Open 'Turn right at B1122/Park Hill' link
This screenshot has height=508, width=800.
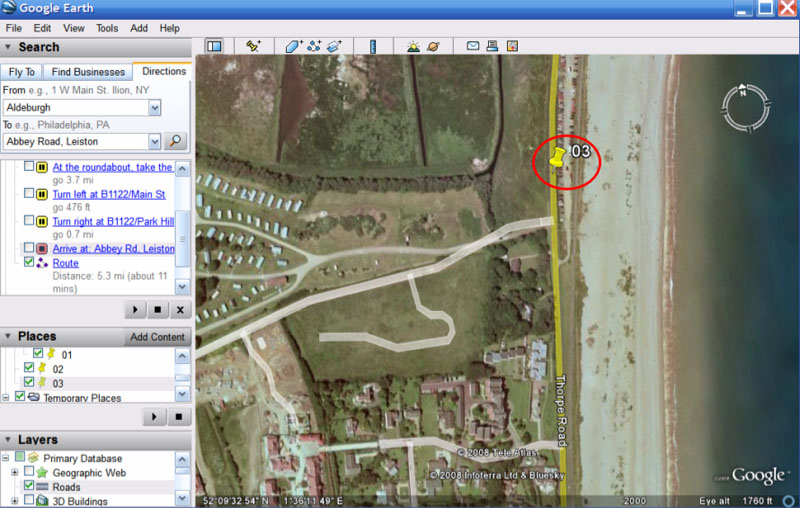coord(113,221)
